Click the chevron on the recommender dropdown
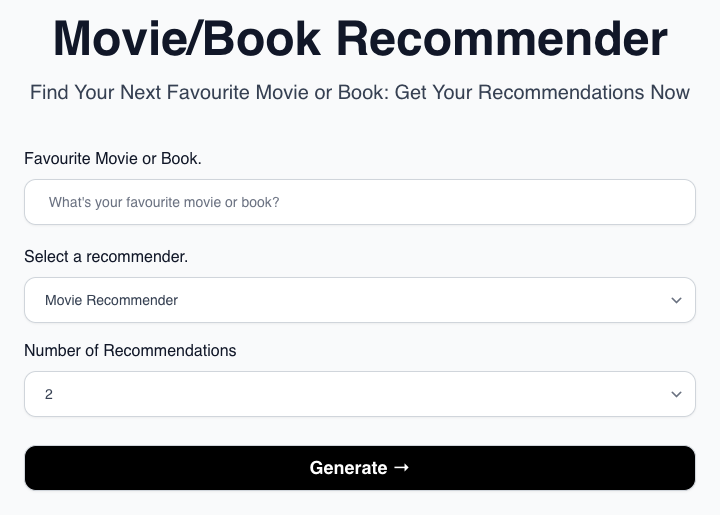Screen dimensions: 720x515 click(676, 300)
